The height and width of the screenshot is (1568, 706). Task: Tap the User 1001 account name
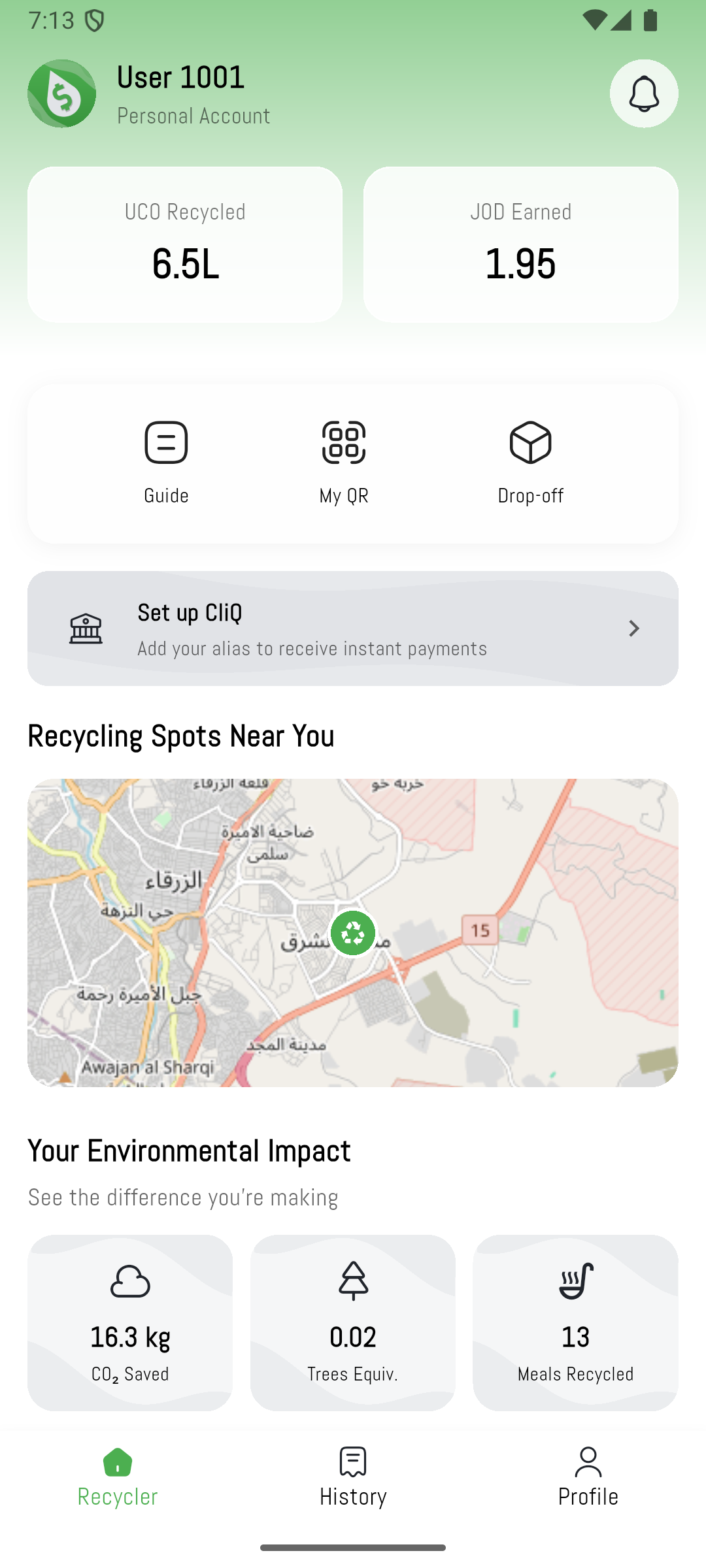click(180, 78)
